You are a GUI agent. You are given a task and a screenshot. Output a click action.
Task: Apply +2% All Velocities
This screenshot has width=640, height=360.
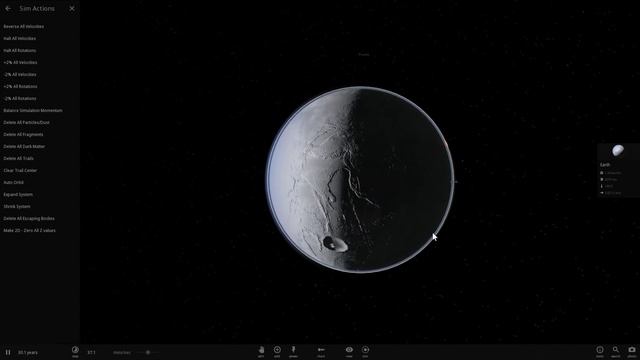point(20,62)
